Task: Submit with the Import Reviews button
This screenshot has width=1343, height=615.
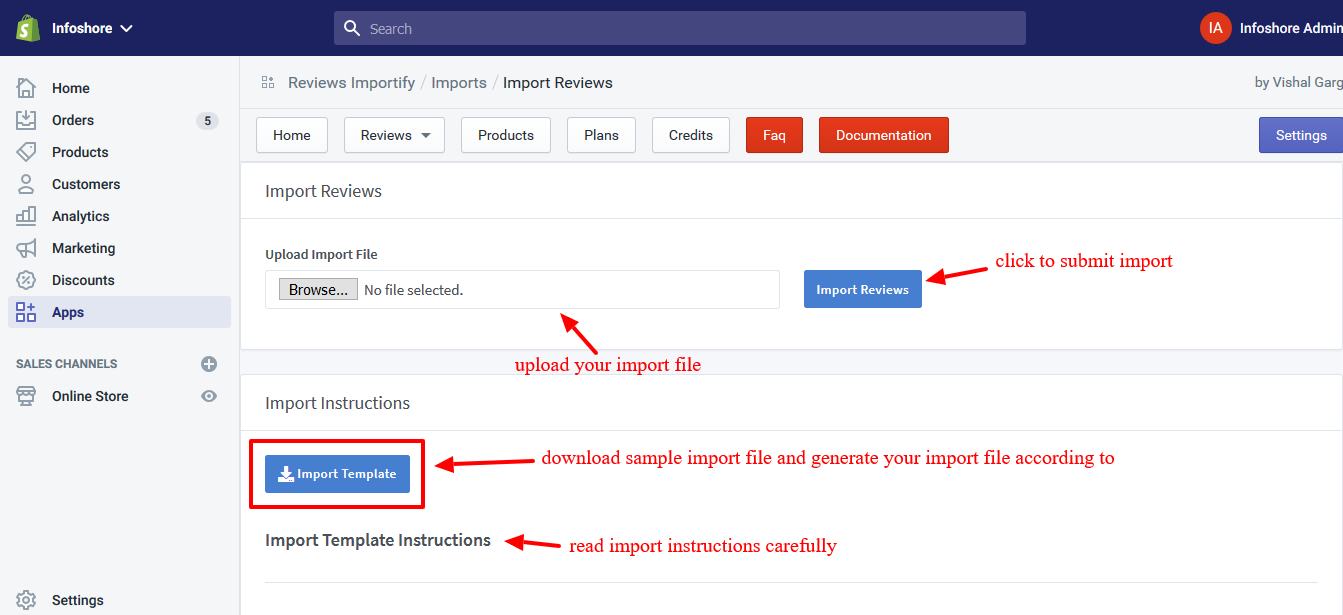Action: 863,289
